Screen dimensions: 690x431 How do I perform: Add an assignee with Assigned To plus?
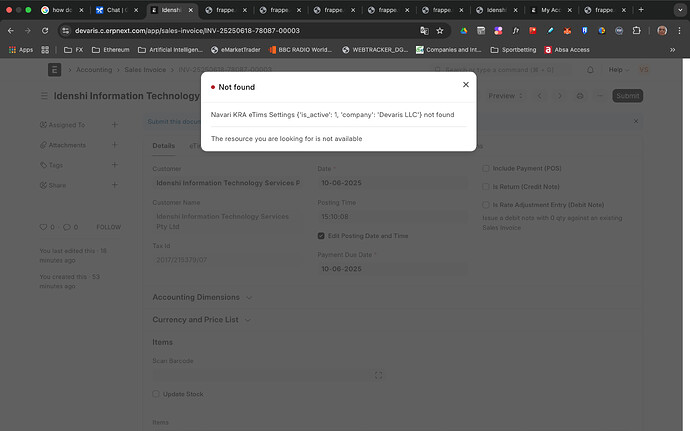click(x=115, y=125)
